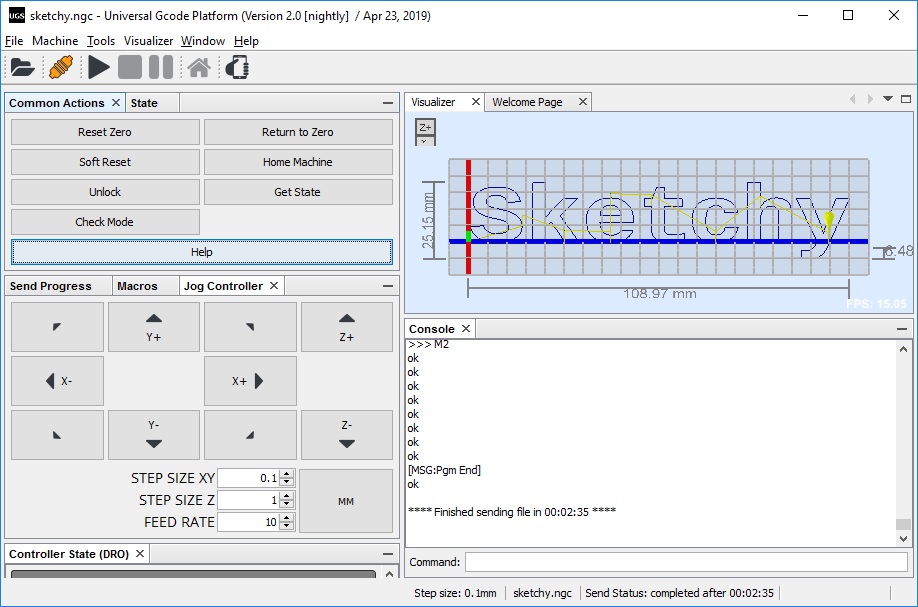
Task: Click the pendant phone toolbar icon
Action: coord(237,67)
